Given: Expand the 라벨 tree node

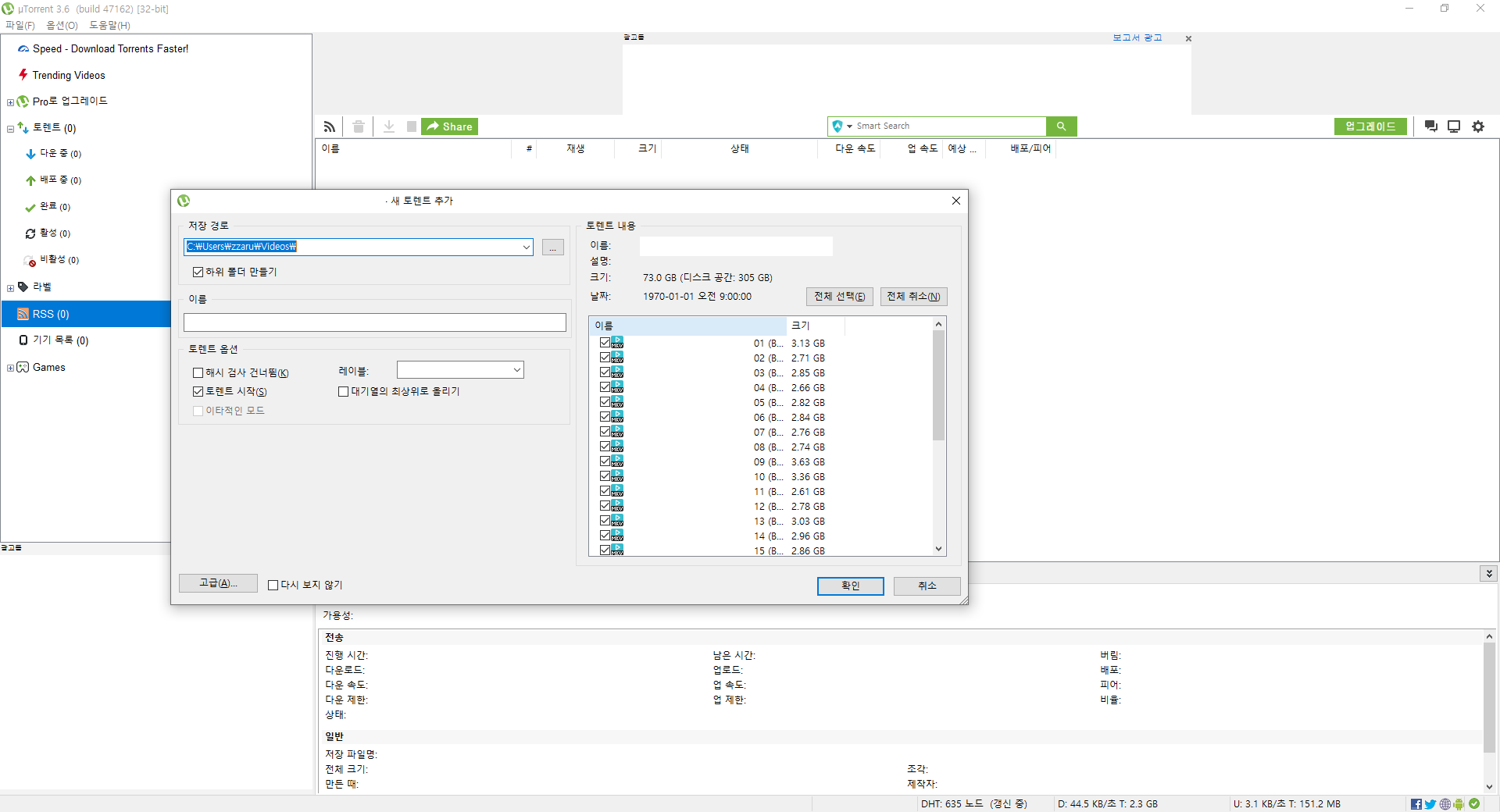Looking at the screenshot, I should pyautogui.click(x=10, y=288).
